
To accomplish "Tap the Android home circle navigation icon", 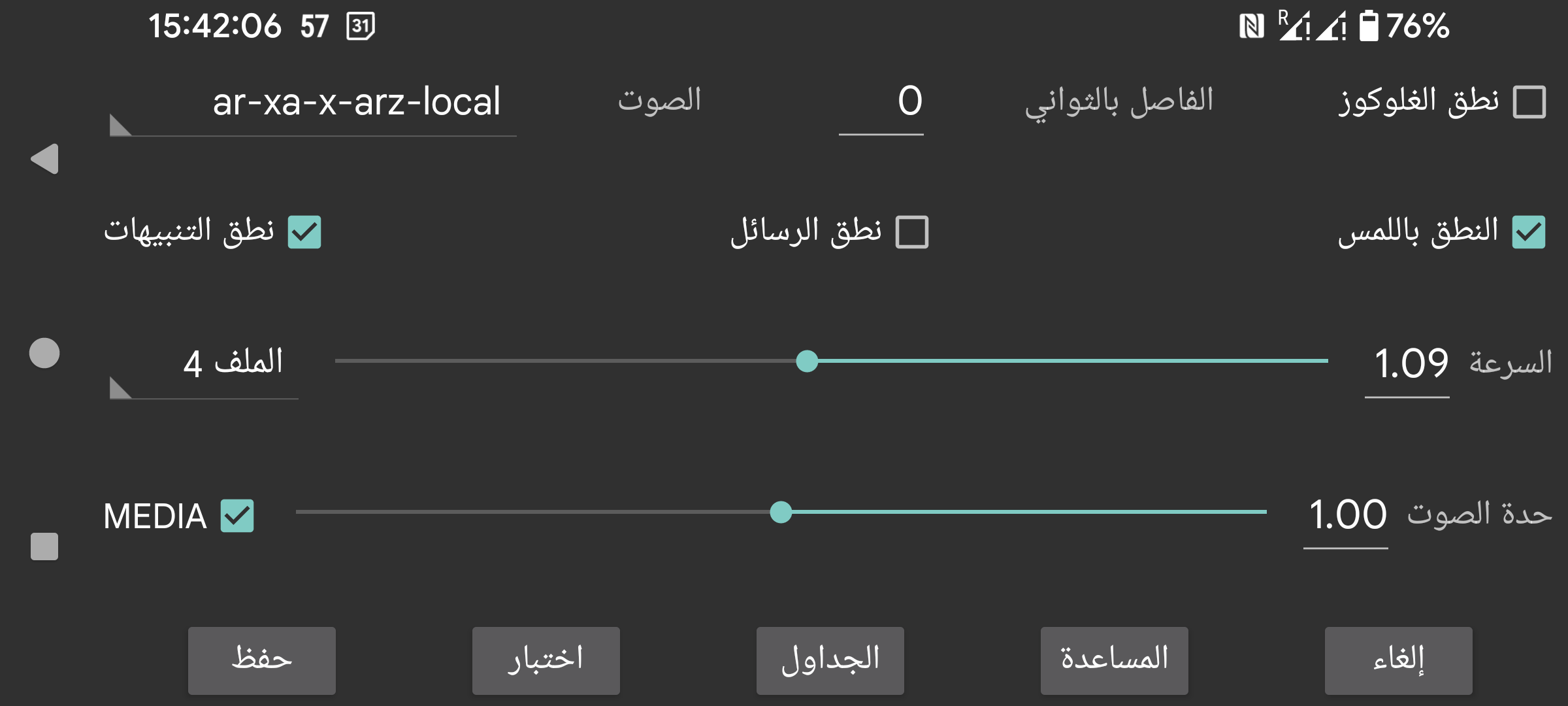I will point(44,353).
